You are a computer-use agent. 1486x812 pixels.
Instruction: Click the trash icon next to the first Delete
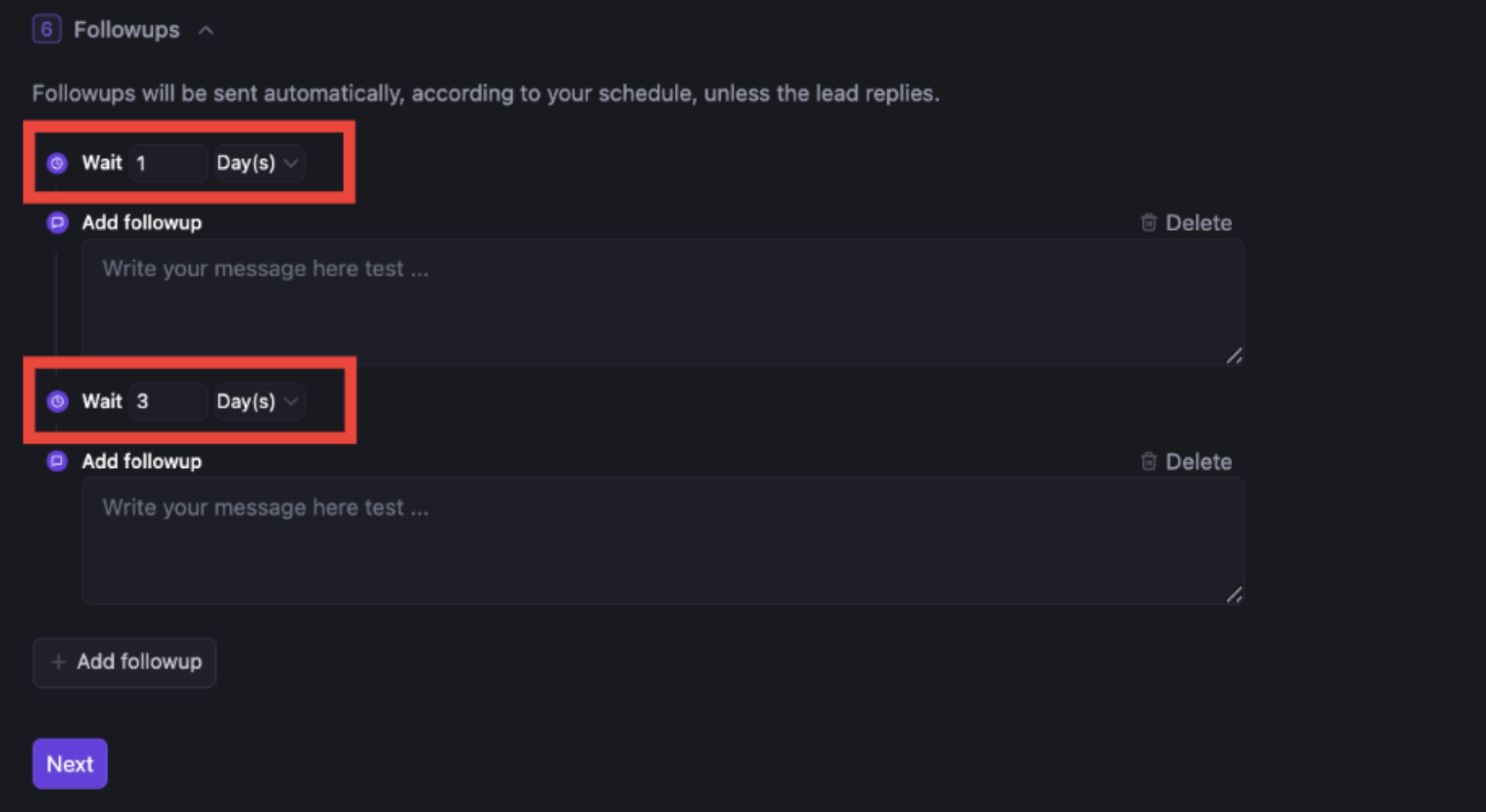click(1149, 223)
